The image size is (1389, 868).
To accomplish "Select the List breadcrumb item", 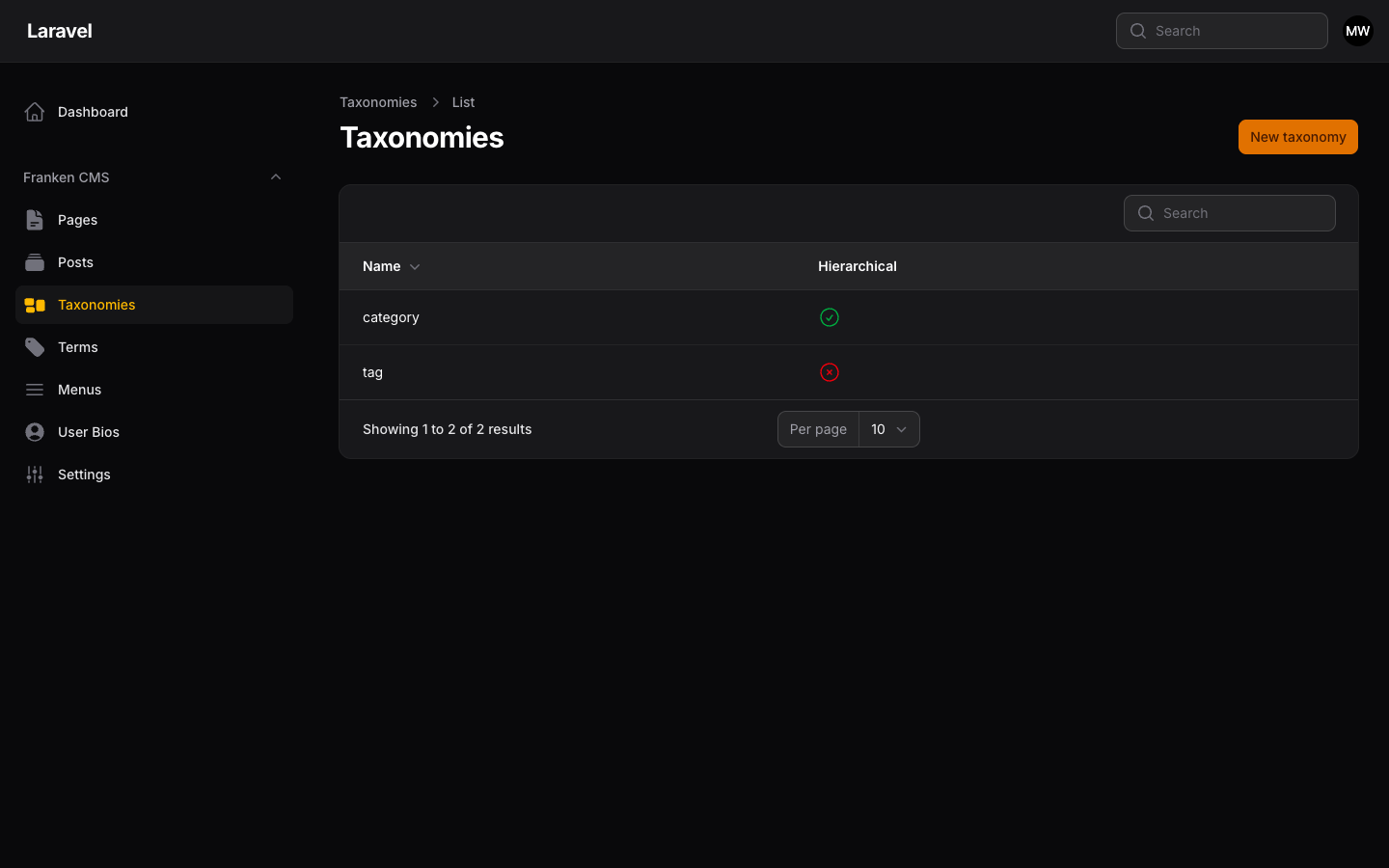I will [463, 102].
